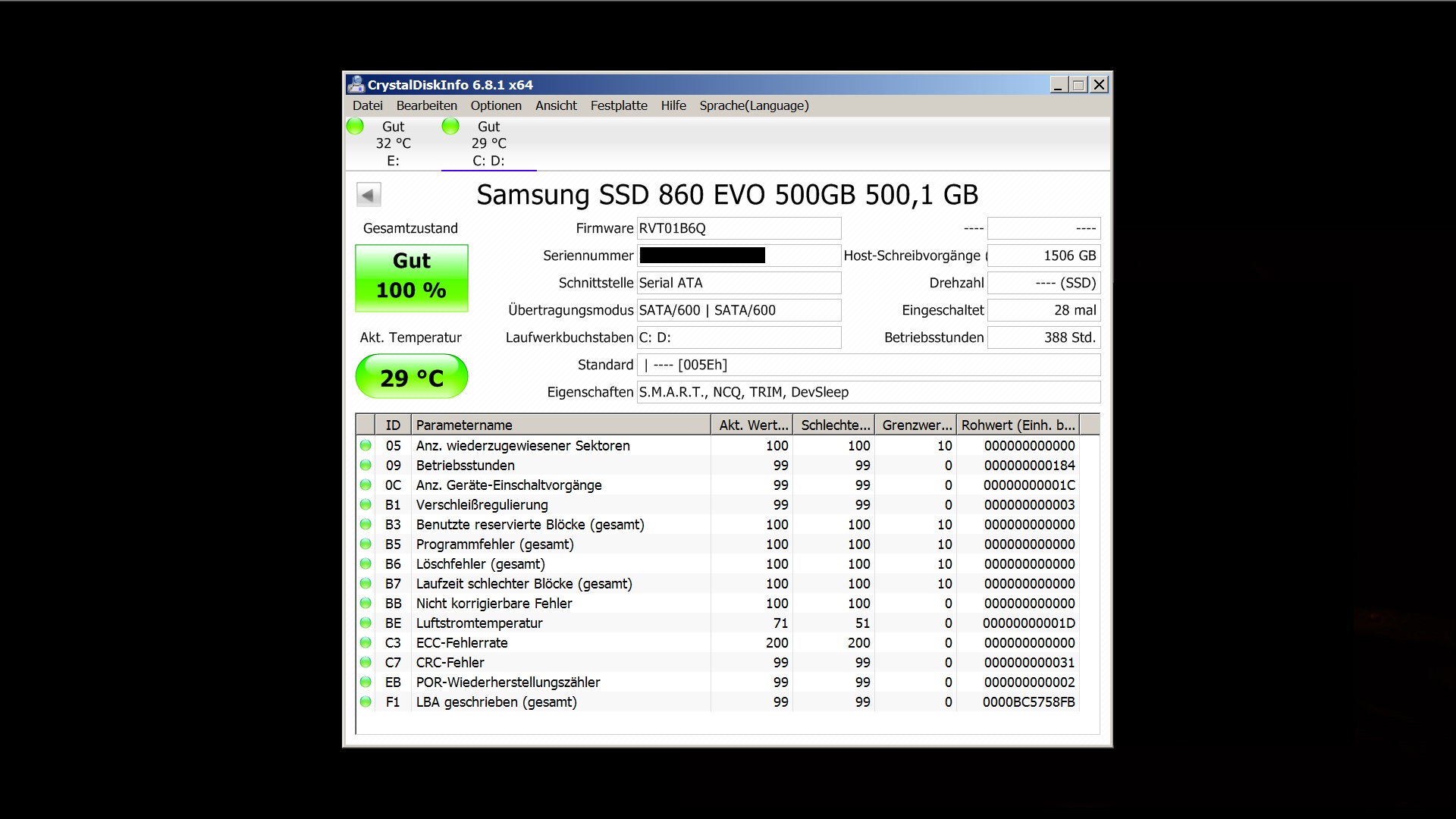
Task: Click the Laufwerkbuchstaben field
Action: pyautogui.click(x=739, y=337)
